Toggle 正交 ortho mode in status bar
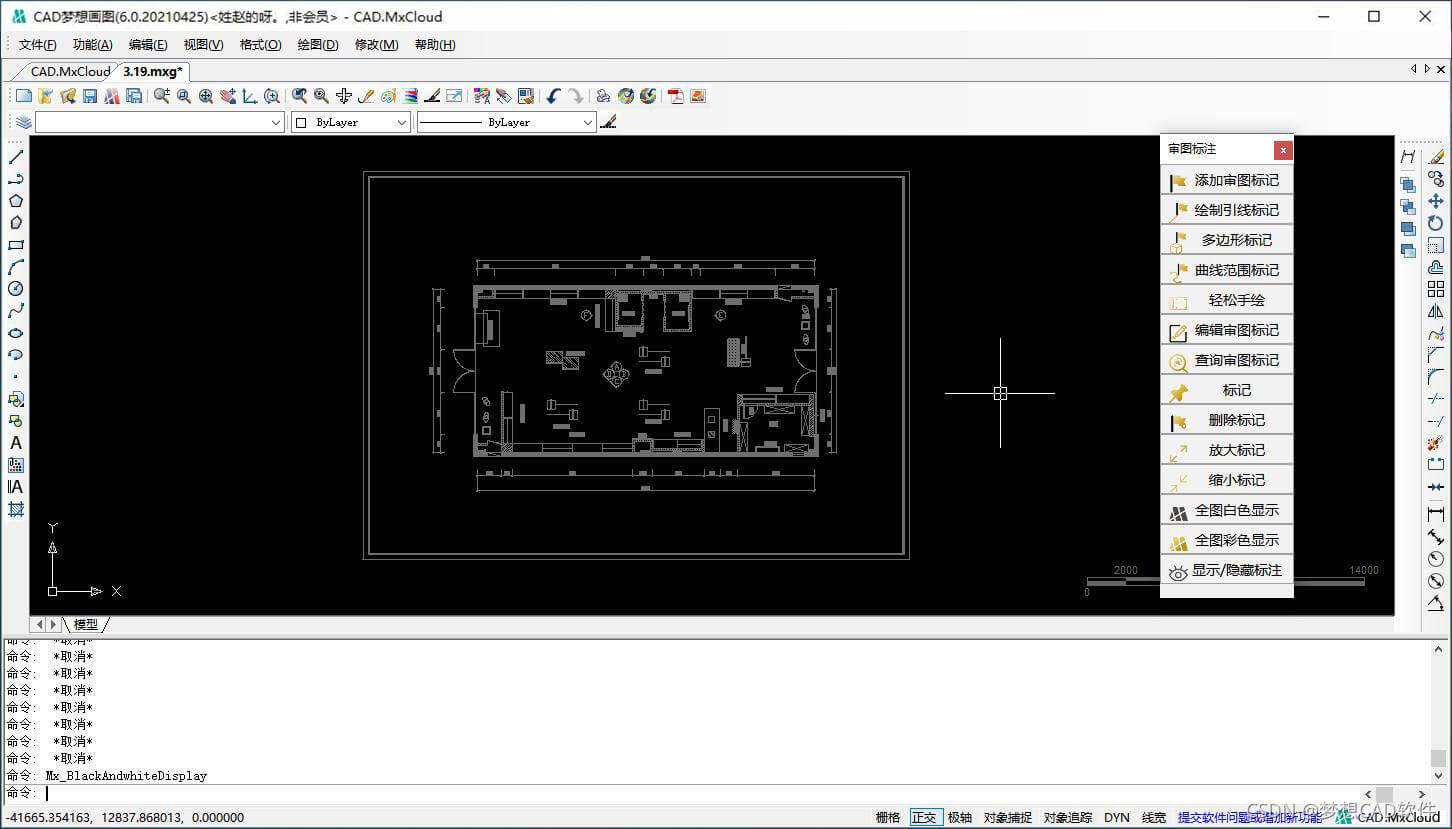 click(924, 817)
